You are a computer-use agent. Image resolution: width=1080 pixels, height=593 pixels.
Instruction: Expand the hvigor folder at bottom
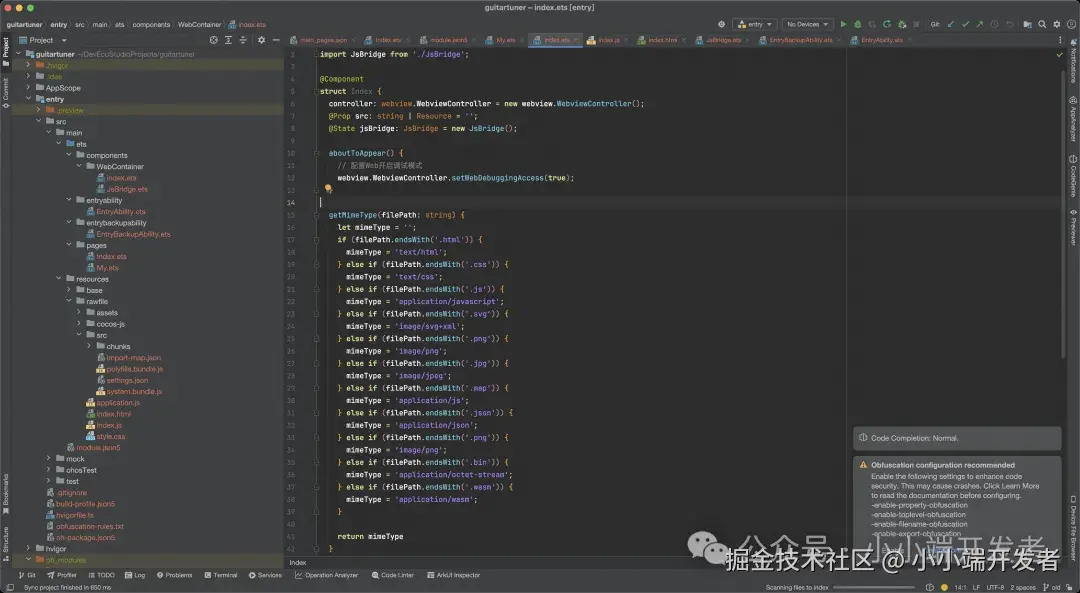point(28,548)
